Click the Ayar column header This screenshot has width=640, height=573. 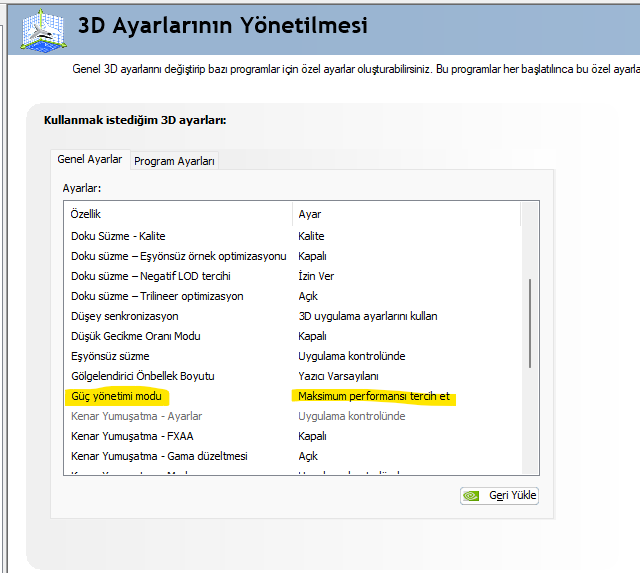(x=407, y=214)
